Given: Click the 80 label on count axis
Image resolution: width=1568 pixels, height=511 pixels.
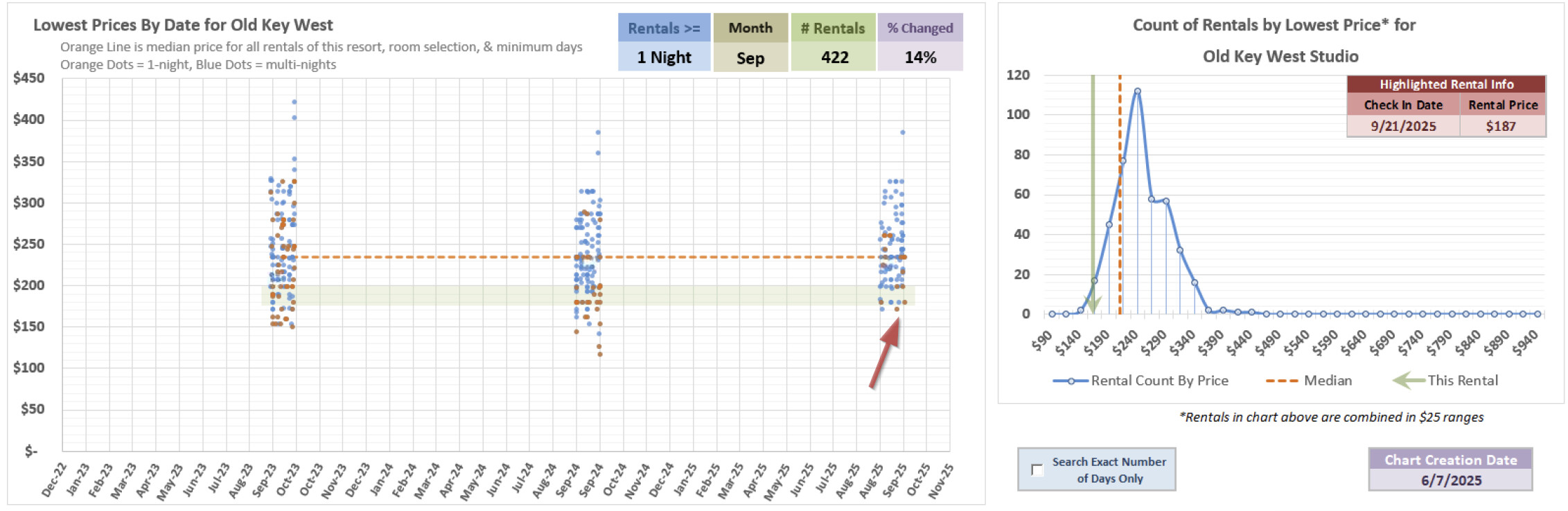Looking at the screenshot, I should click(x=1021, y=154).
